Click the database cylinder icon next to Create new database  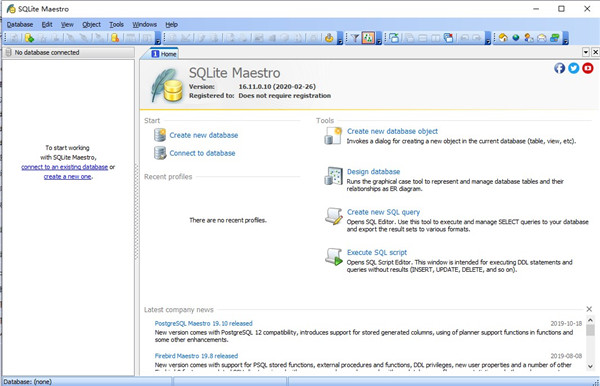pos(160,135)
